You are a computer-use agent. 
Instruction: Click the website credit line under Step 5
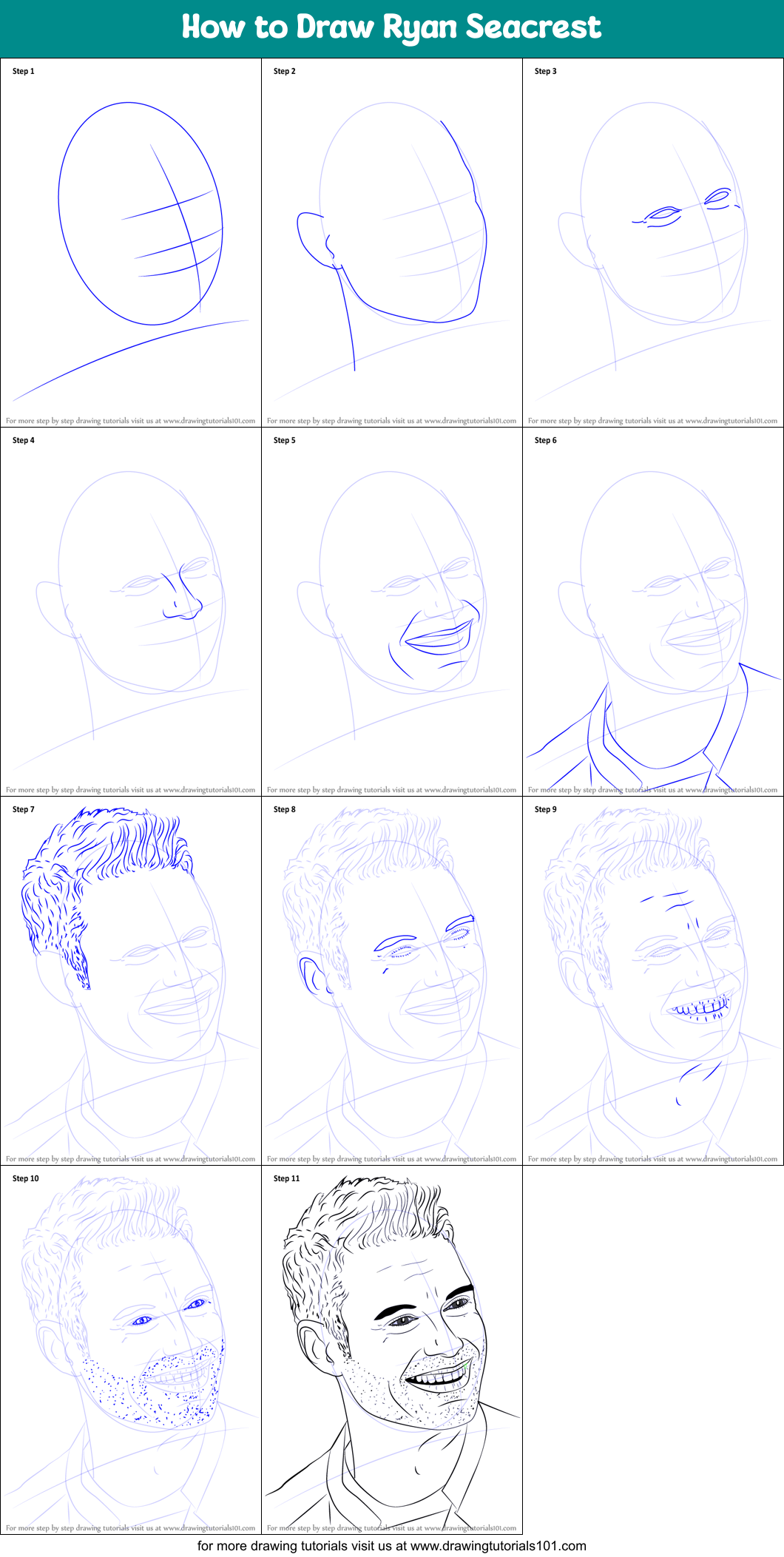coord(392,790)
